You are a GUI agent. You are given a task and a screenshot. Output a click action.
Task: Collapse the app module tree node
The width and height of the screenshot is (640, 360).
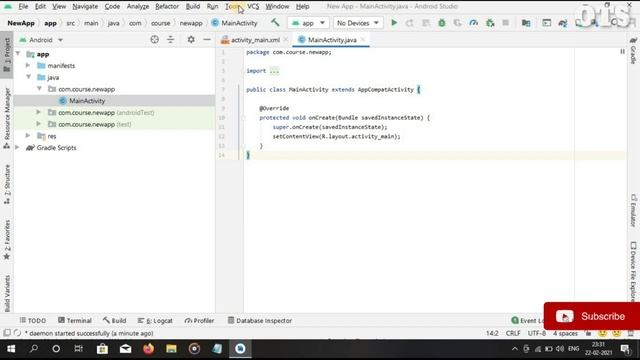tap(18, 54)
